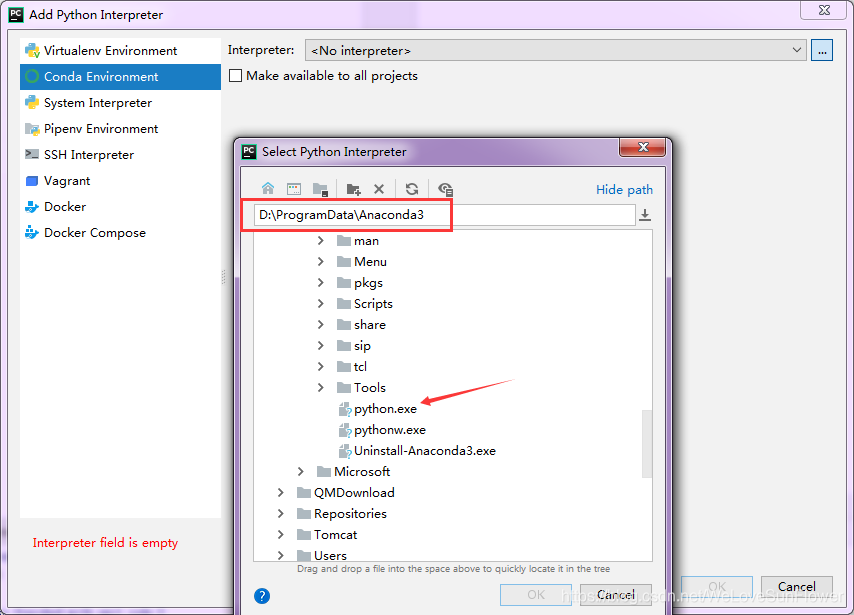
Task: Expand the Scripts folder
Action: (321, 303)
